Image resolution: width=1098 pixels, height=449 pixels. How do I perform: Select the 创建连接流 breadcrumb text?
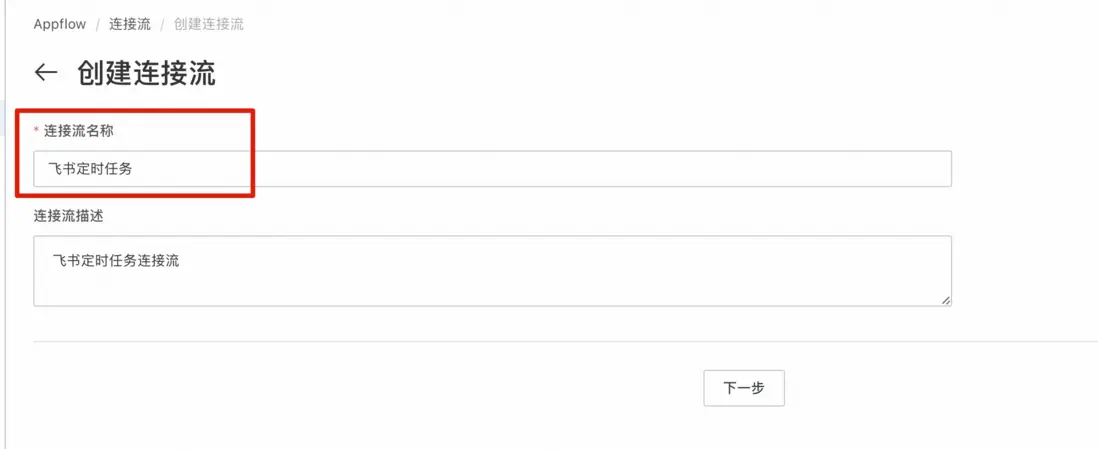click(x=209, y=25)
